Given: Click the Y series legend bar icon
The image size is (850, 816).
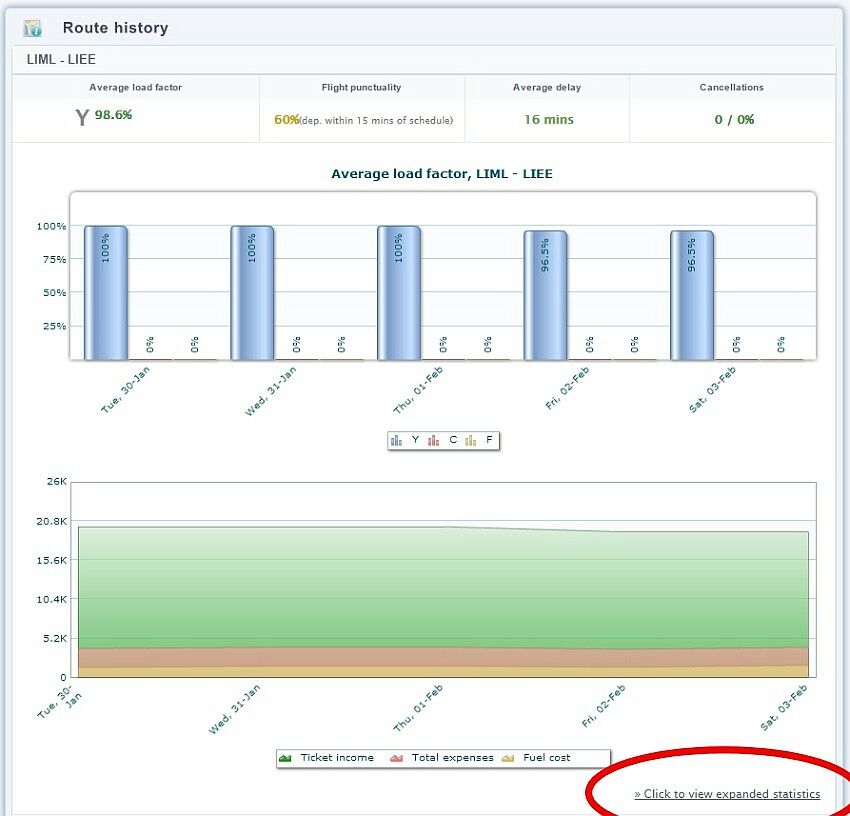Looking at the screenshot, I should (397, 440).
